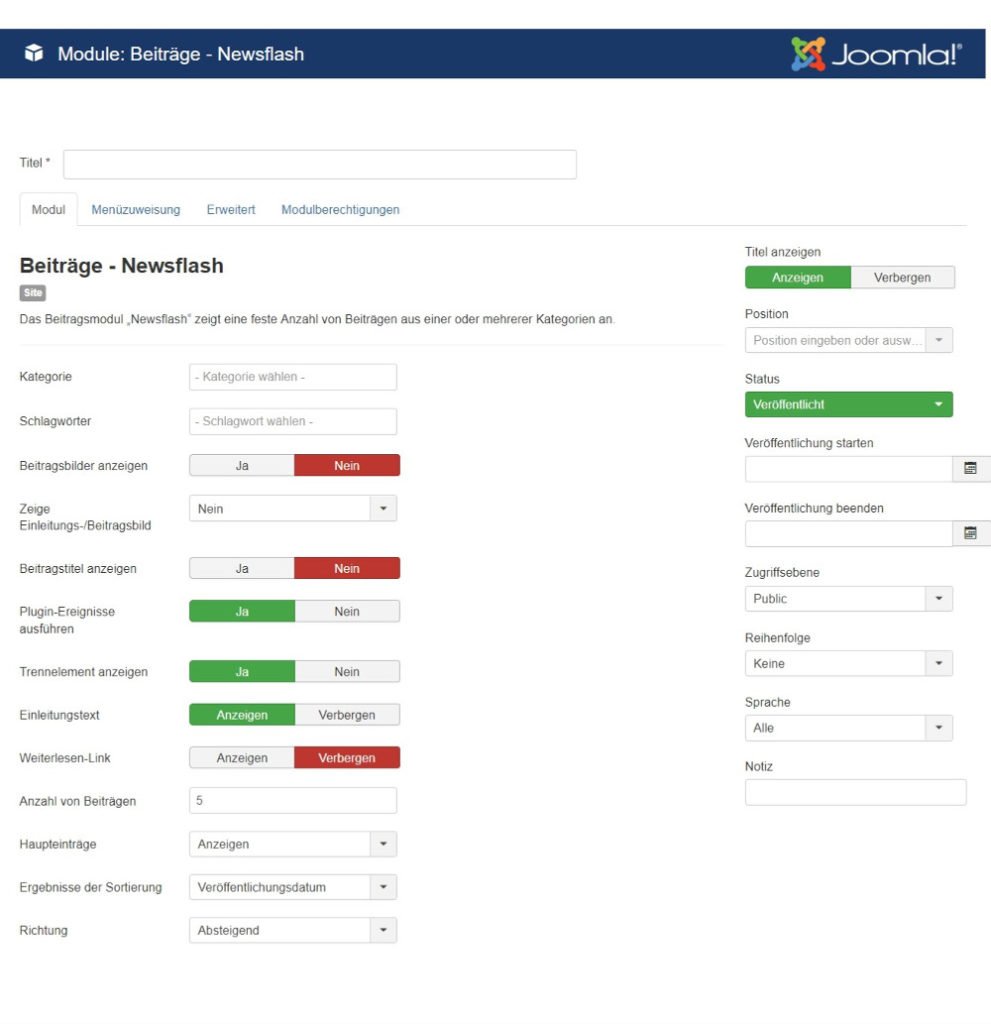The width and height of the screenshot is (991, 1024).
Task: Focus the Titel input field
Action: tap(319, 164)
